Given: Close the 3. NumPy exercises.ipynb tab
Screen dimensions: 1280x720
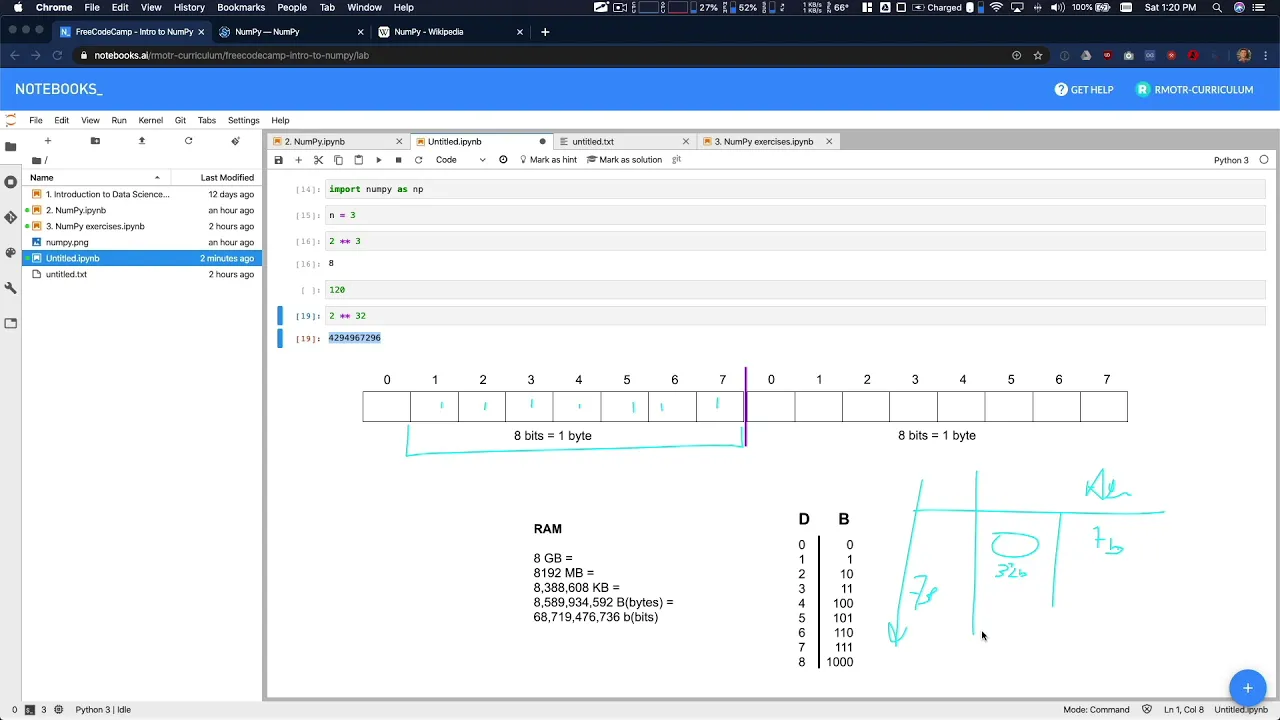Looking at the screenshot, I should point(829,142).
